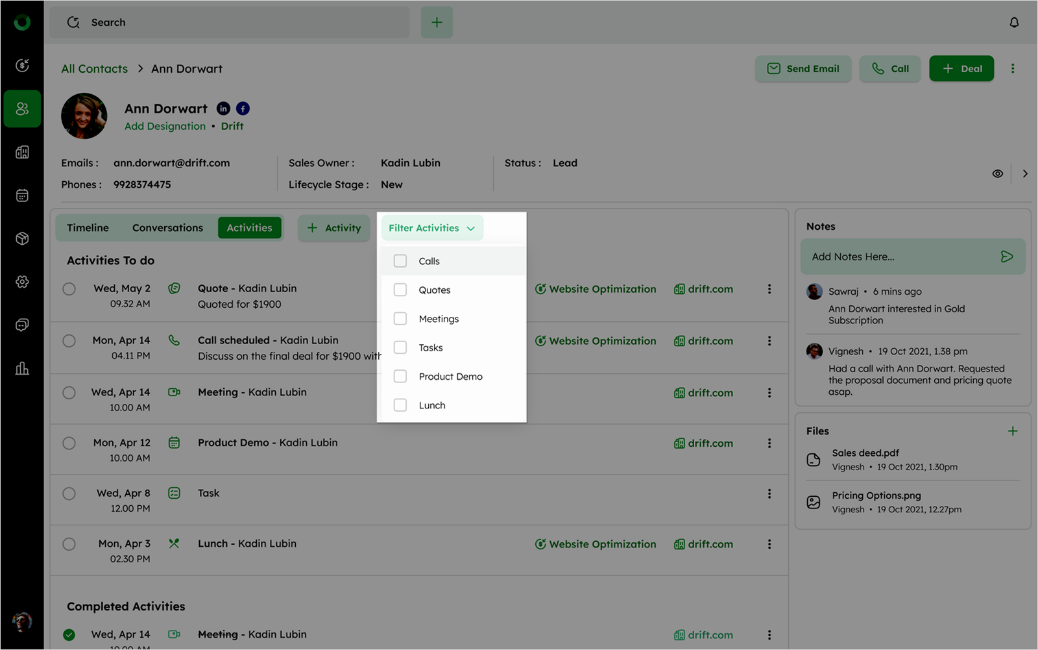Click the user avatar in sidebar
The width and height of the screenshot is (1038, 650).
(22, 622)
